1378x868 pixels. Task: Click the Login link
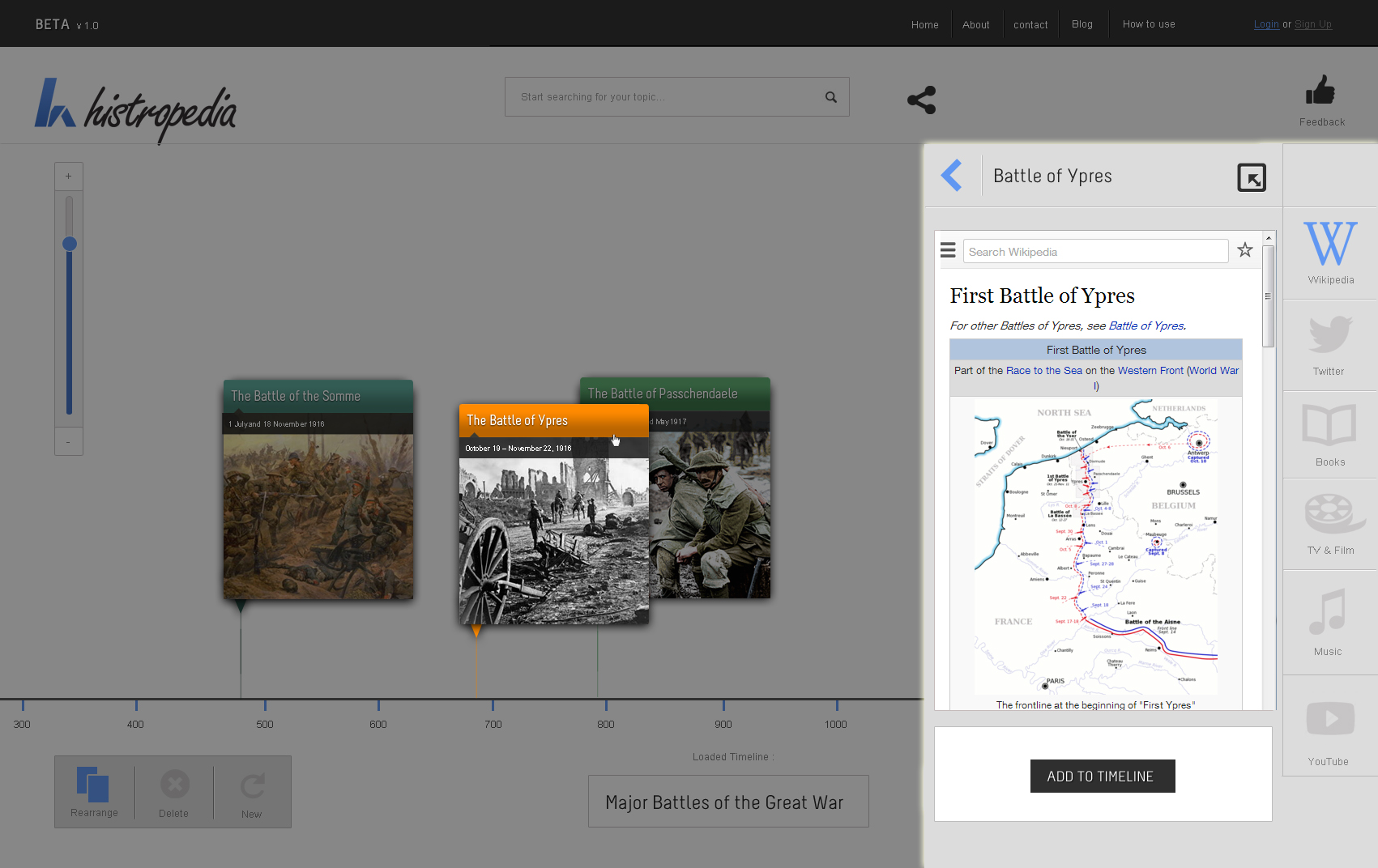coord(1265,24)
